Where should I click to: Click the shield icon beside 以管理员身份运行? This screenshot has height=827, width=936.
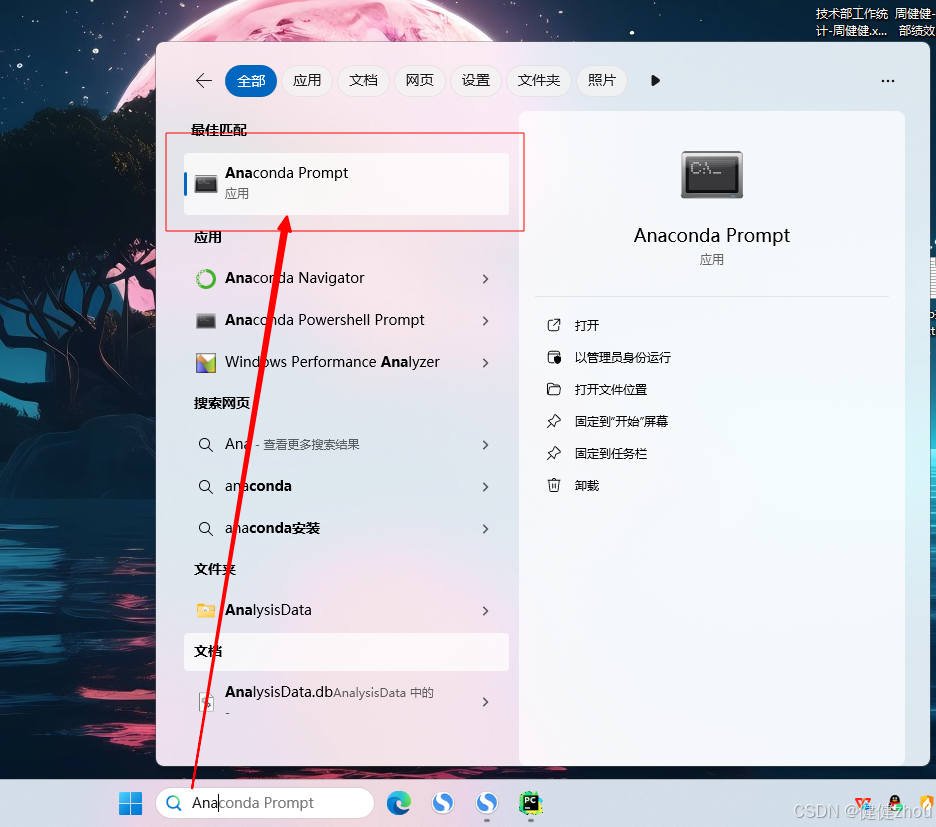[554, 357]
